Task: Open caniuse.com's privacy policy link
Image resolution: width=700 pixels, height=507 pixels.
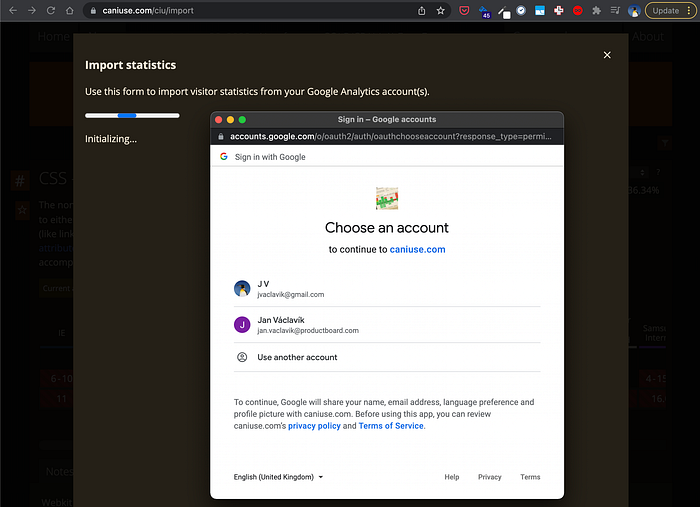Action: 314,426
